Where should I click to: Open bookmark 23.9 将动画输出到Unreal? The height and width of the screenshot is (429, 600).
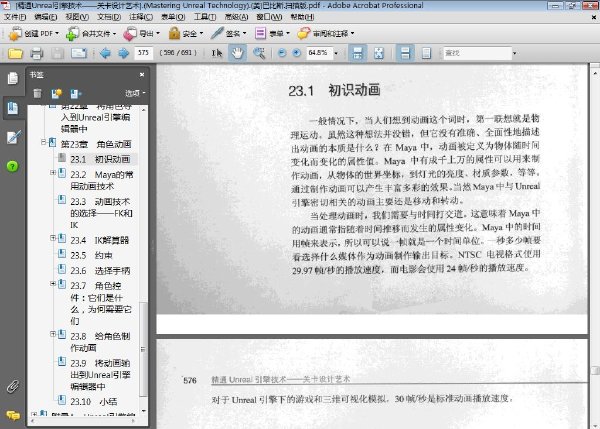click(x=100, y=375)
